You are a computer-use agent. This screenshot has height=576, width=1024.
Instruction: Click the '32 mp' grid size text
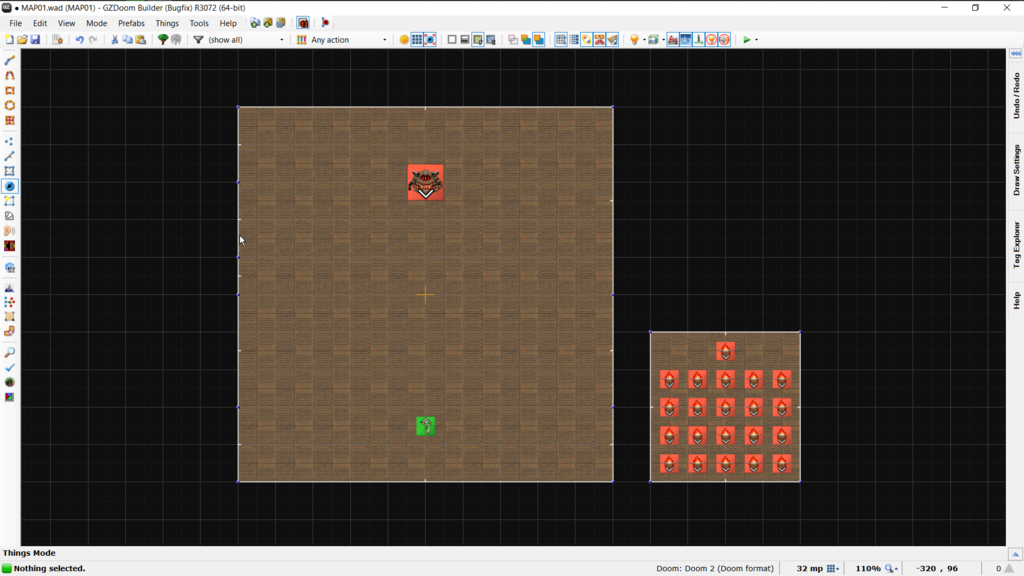tap(809, 569)
